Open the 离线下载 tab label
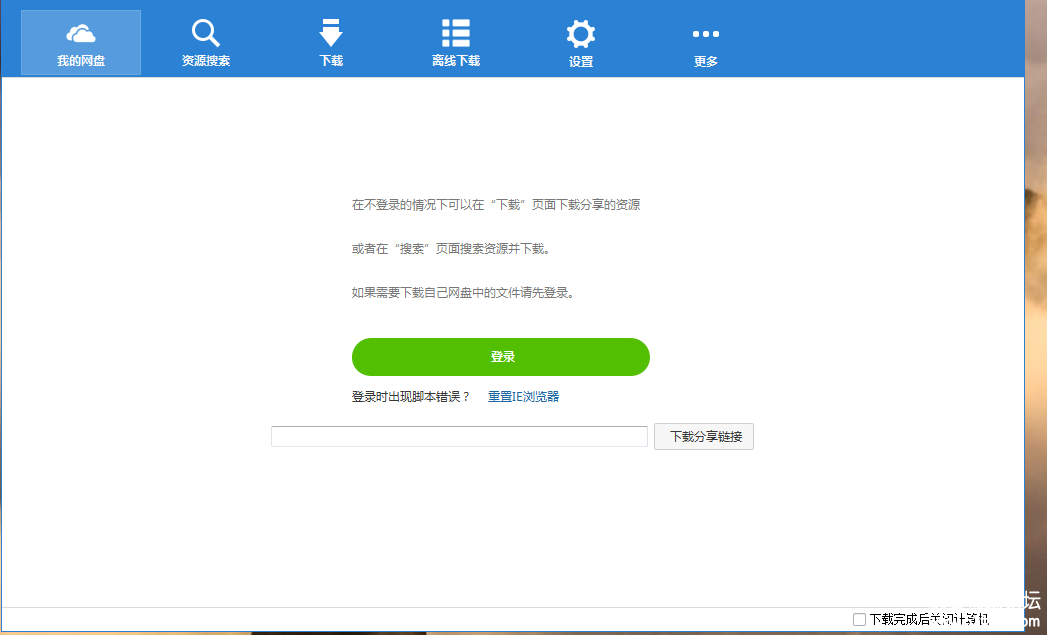Image resolution: width=1047 pixels, height=635 pixels. [456, 61]
